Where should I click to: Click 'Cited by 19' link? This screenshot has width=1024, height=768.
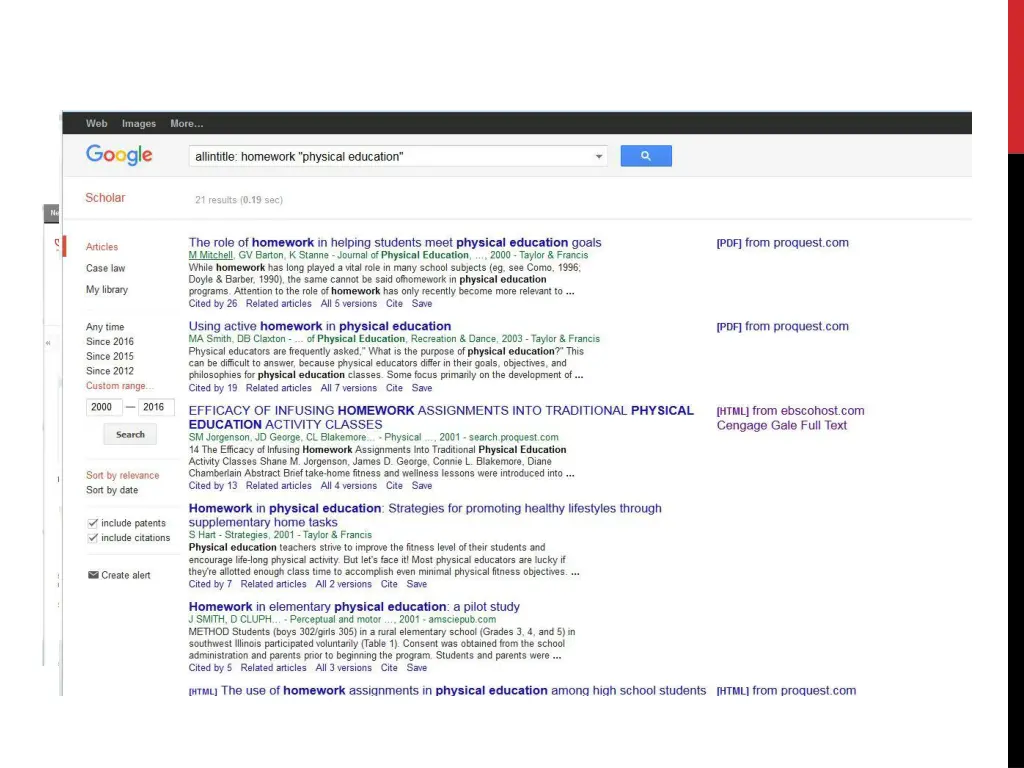point(213,388)
